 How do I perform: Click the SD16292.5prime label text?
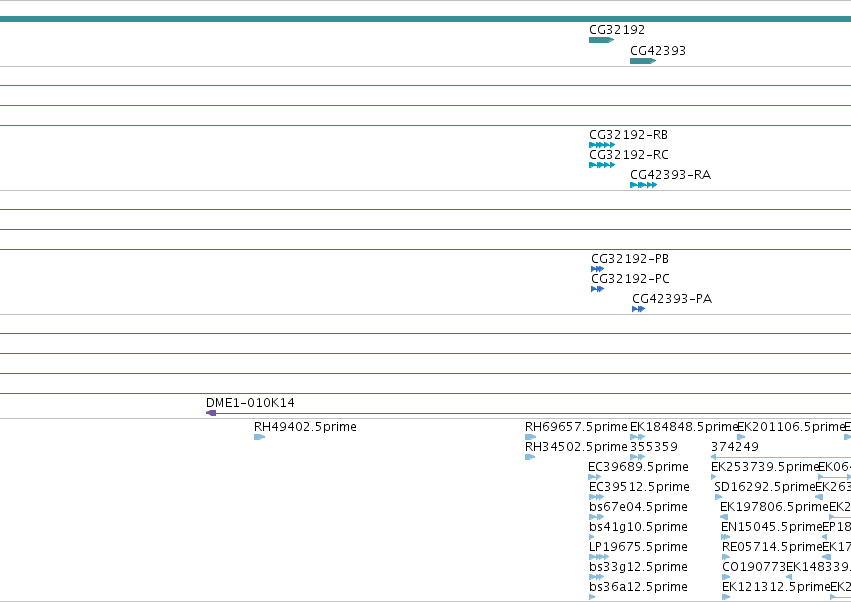click(765, 487)
